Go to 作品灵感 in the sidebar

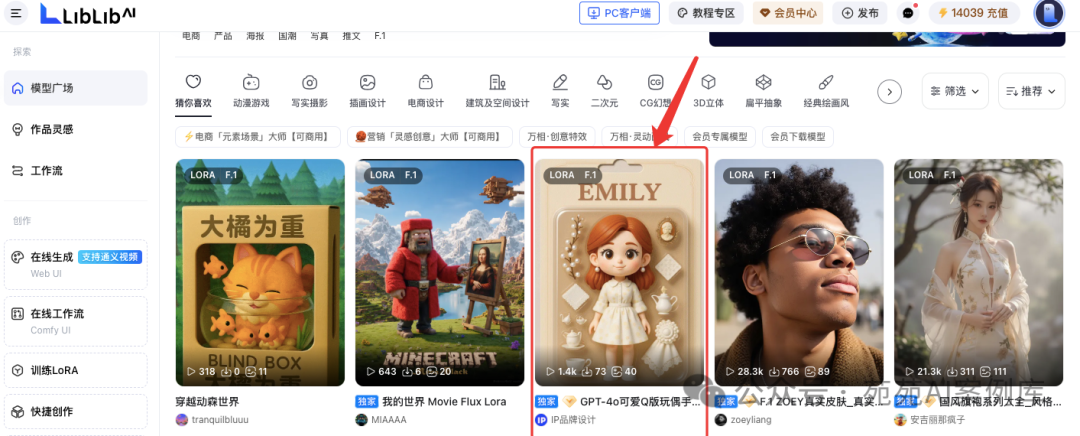[x=52, y=129]
